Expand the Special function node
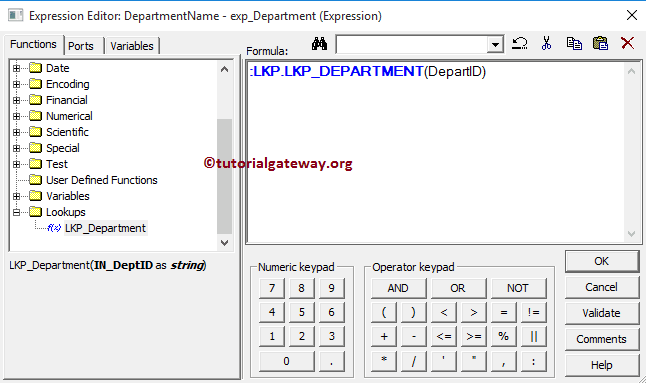This screenshot has width=646, height=383. point(16,148)
